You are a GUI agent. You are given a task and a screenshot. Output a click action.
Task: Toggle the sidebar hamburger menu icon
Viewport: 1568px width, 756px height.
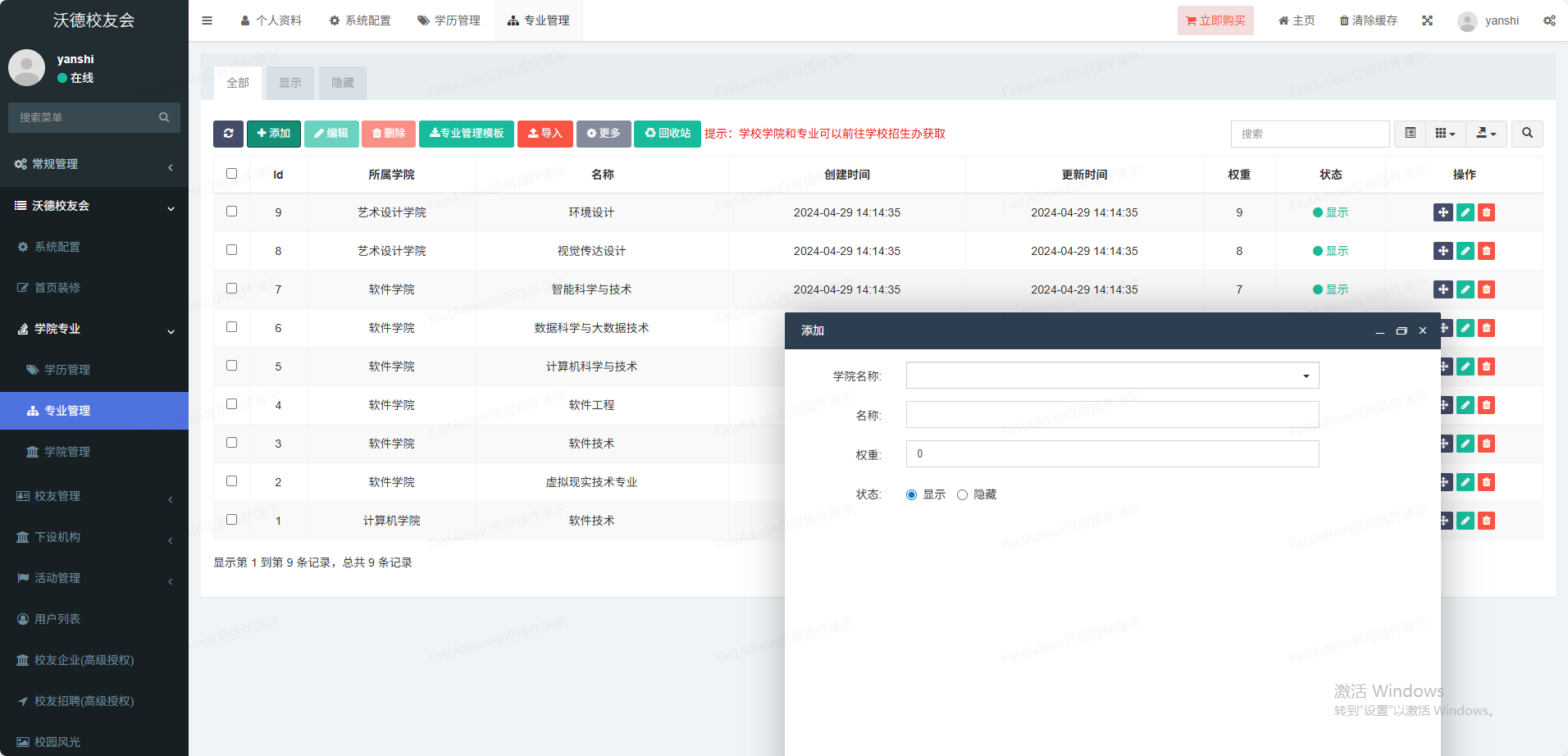pos(207,20)
